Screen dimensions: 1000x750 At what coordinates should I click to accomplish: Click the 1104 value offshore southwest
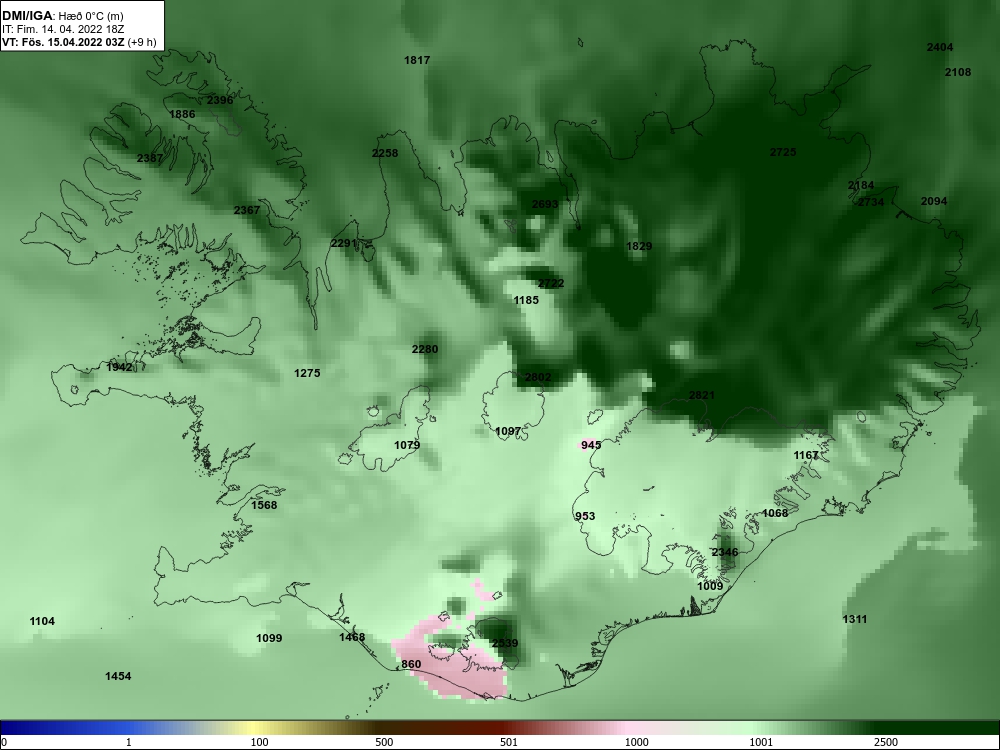coord(42,621)
